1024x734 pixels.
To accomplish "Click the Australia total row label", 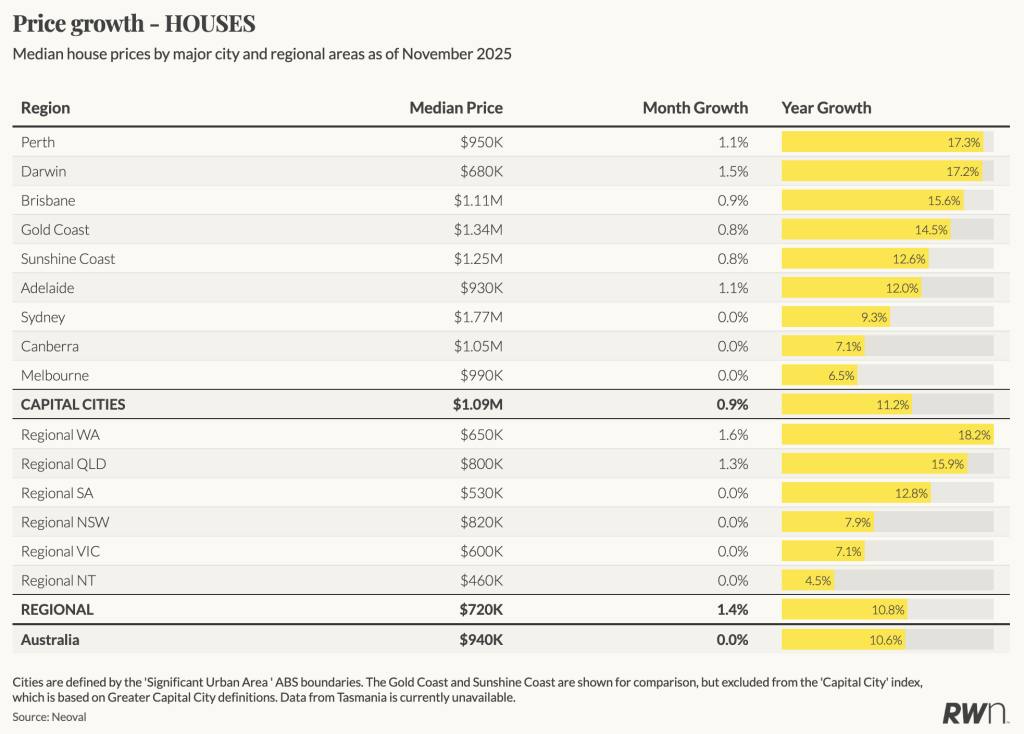I will pos(50,639).
